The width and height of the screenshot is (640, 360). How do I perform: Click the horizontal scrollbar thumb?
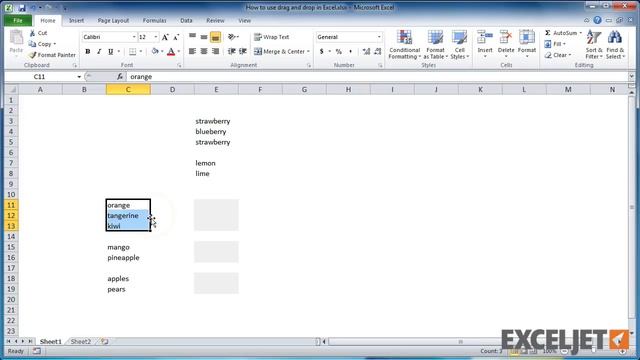[x=460, y=342]
